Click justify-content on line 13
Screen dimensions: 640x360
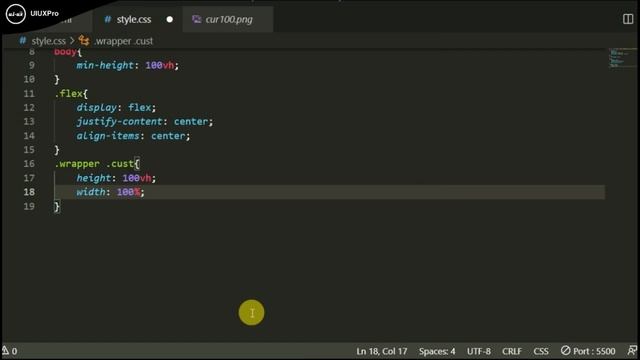tap(119, 122)
